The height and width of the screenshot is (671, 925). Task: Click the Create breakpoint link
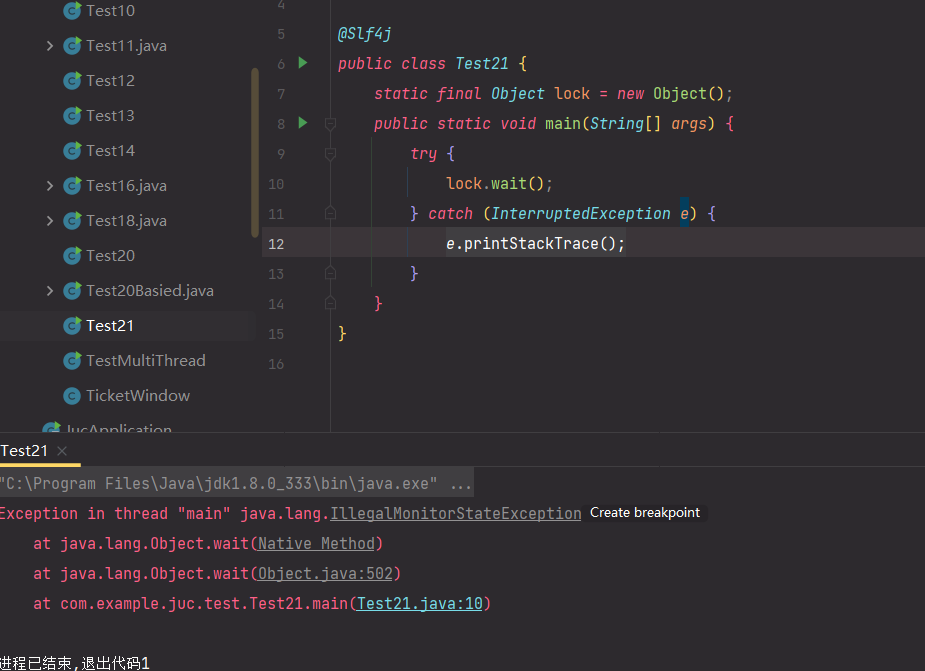tap(644, 512)
